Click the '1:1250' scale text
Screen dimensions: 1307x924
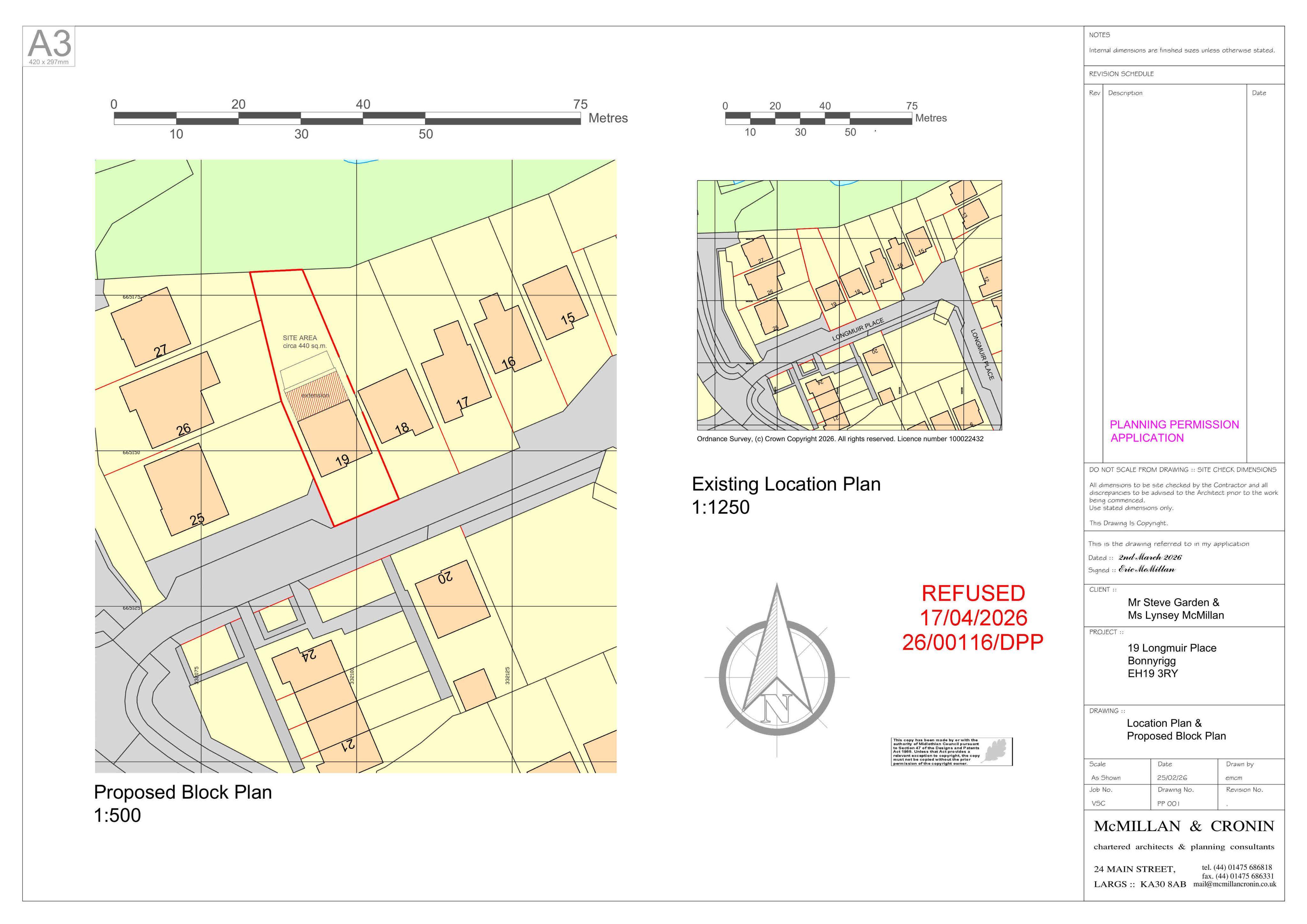click(721, 507)
